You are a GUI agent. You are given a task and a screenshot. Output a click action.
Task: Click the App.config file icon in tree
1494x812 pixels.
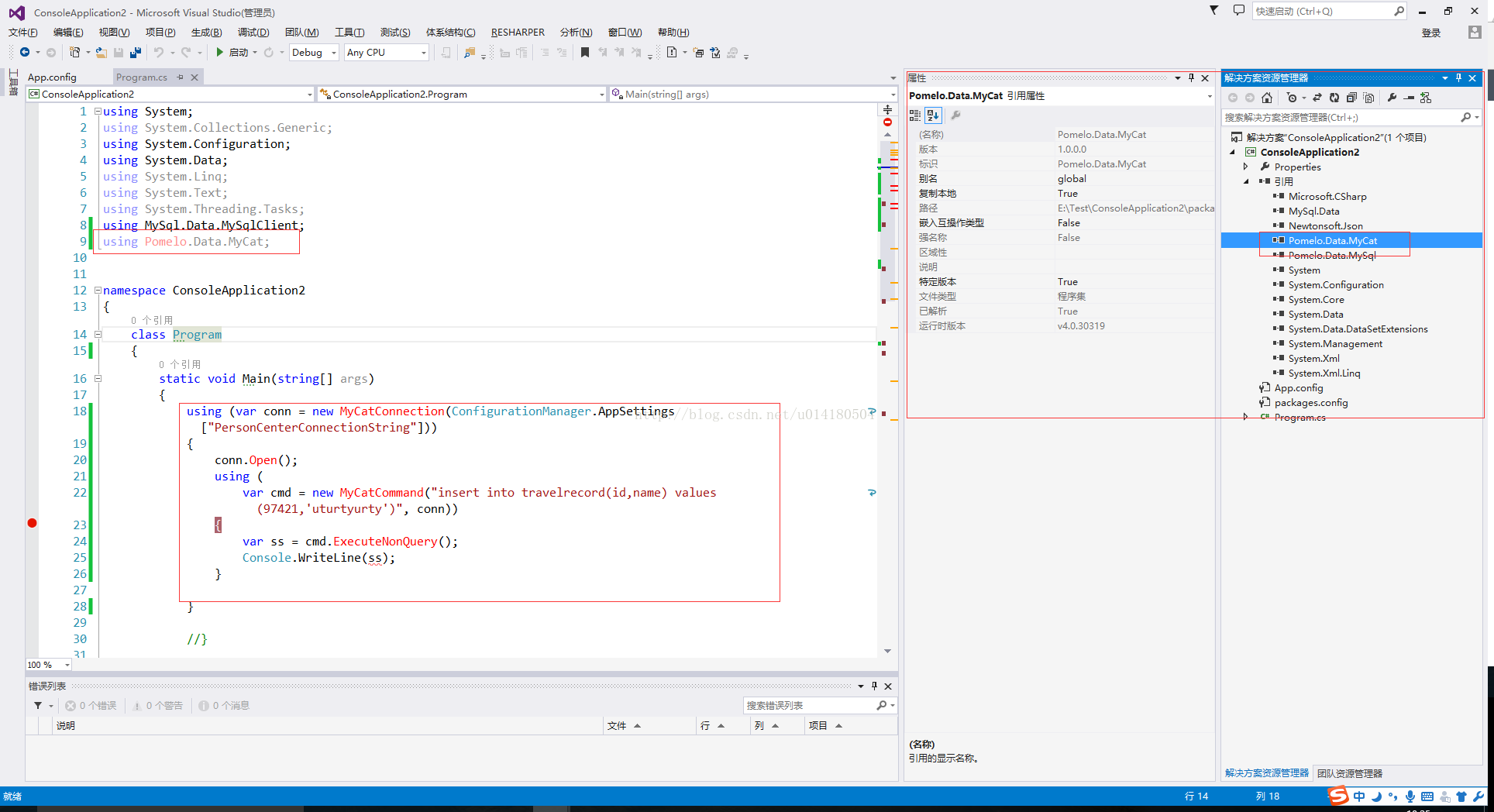[x=1265, y=387]
